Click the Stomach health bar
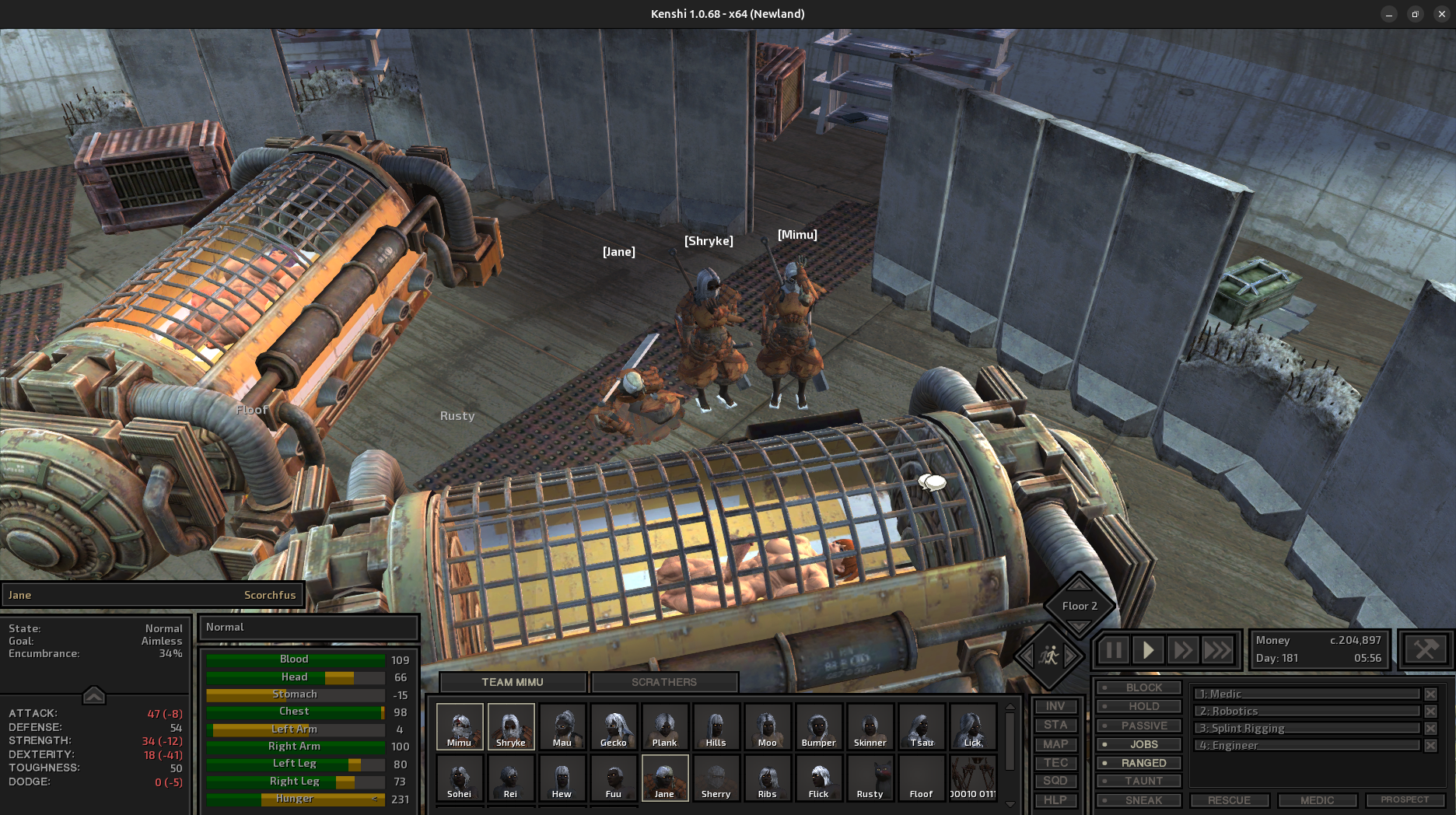Screen dimensions: 1456x815 pyautogui.click(x=296, y=694)
